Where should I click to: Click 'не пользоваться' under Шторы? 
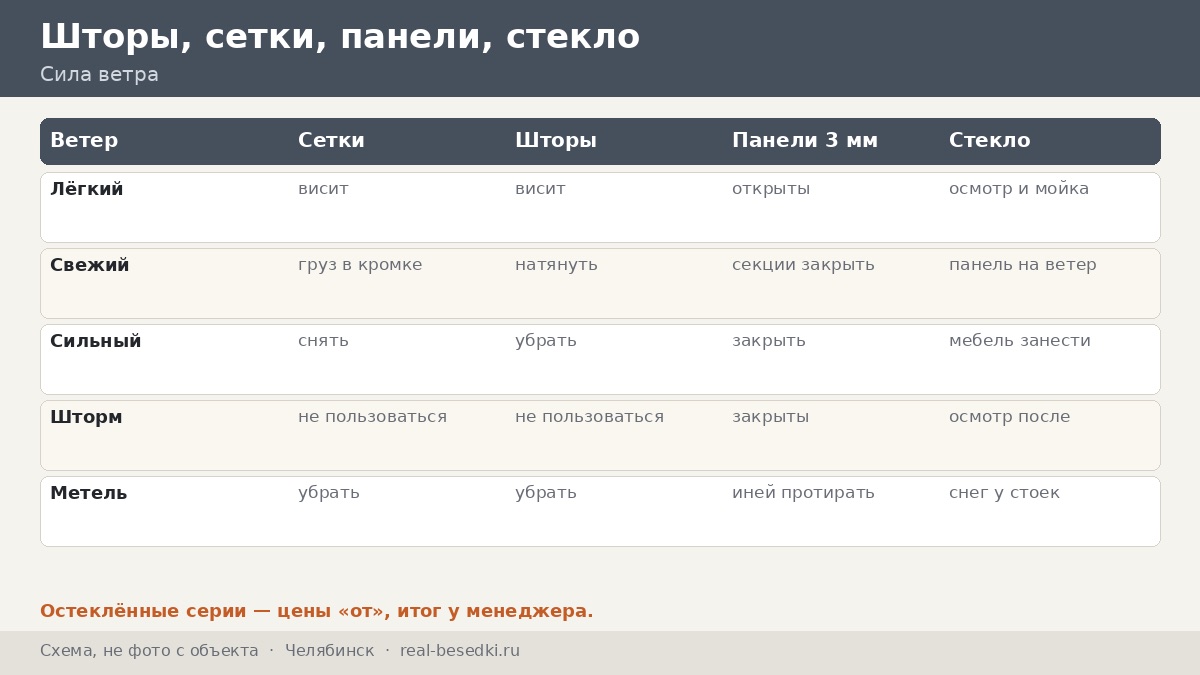(589, 417)
